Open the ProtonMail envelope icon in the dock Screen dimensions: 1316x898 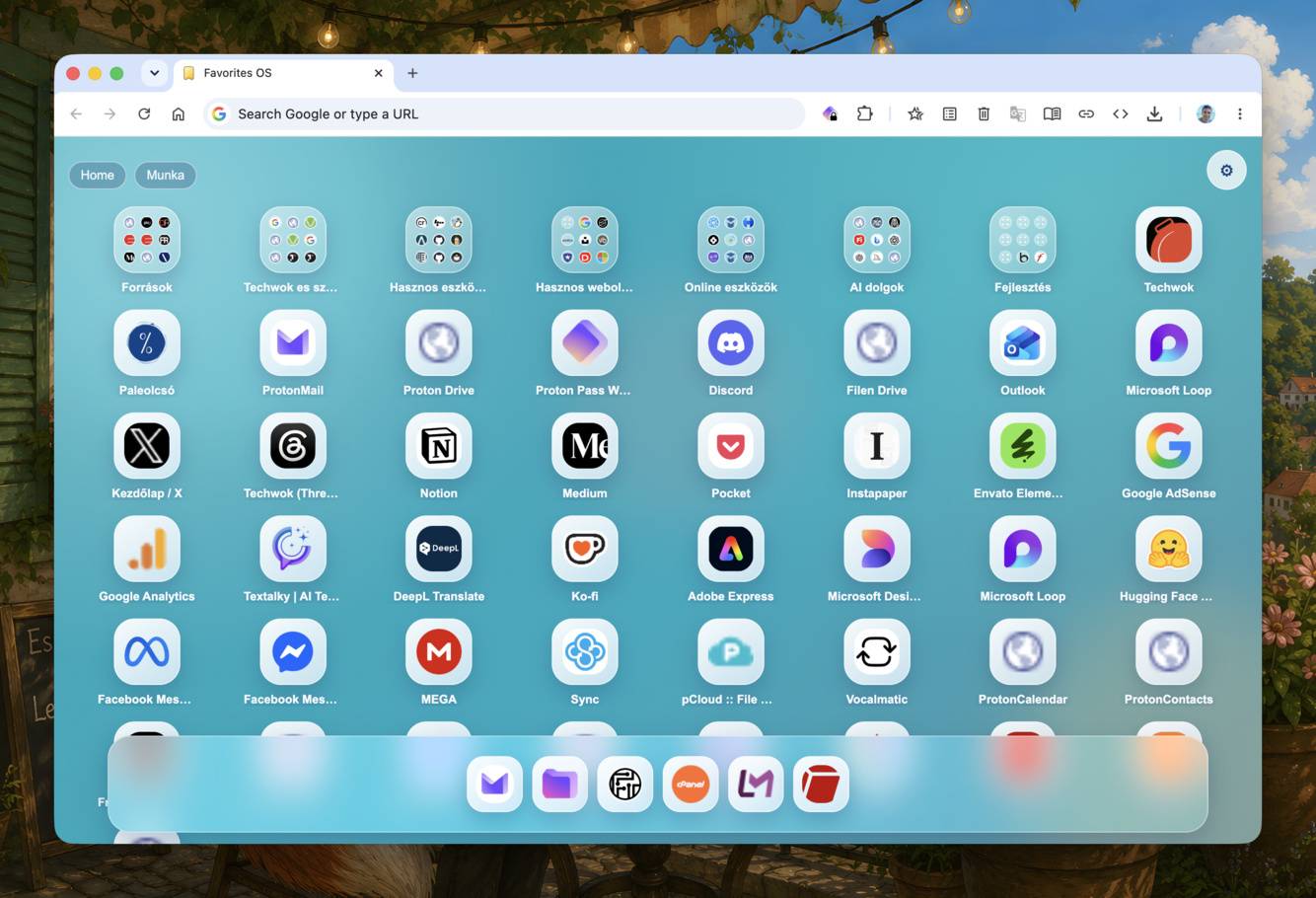pyautogui.click(x=494, y=784)
